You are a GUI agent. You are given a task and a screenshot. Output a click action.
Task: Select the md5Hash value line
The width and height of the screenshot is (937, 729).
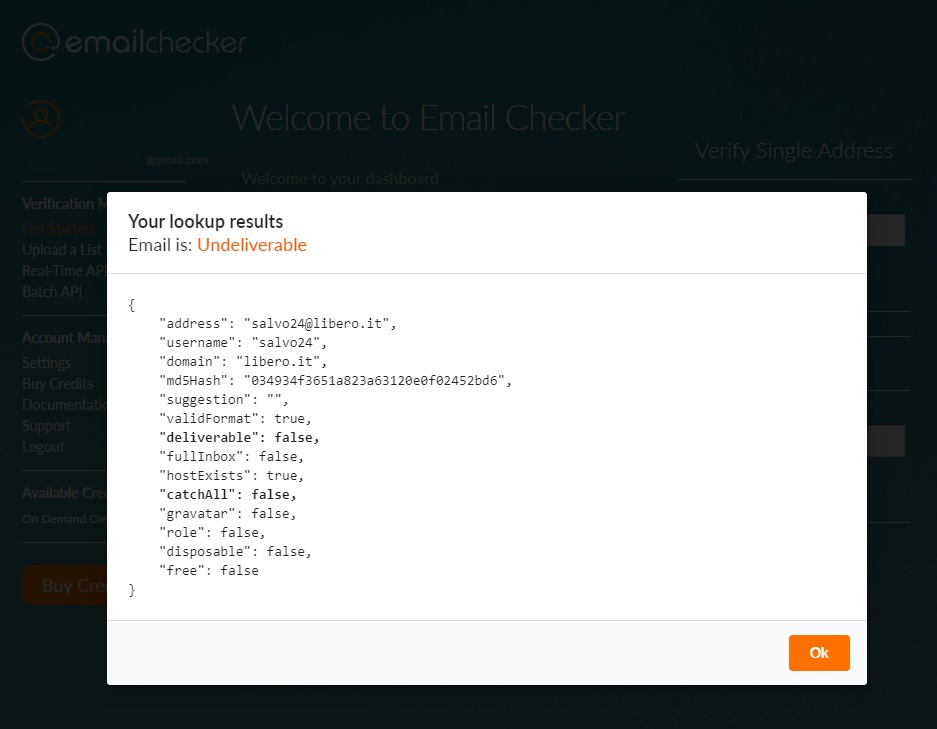click(x=335, y=381)
